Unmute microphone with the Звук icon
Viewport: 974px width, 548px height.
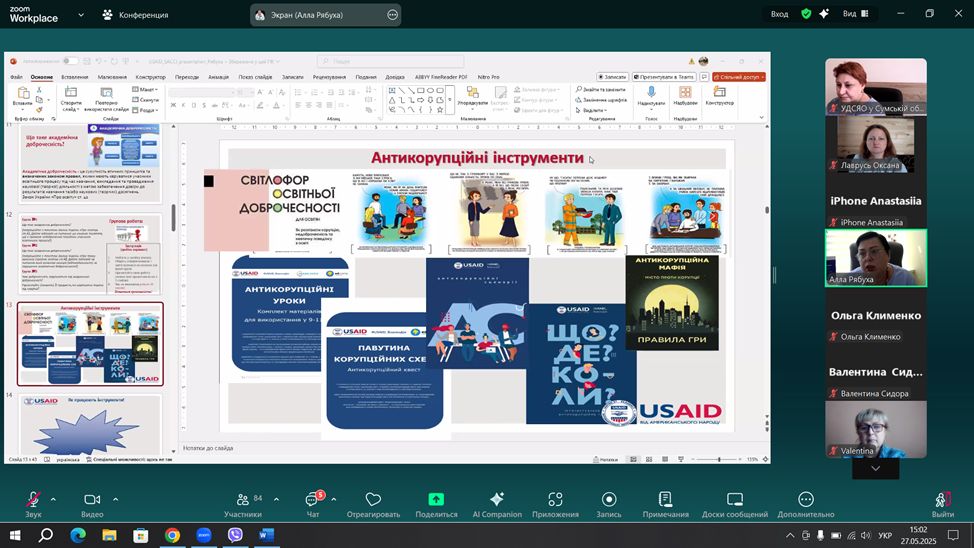33,499
